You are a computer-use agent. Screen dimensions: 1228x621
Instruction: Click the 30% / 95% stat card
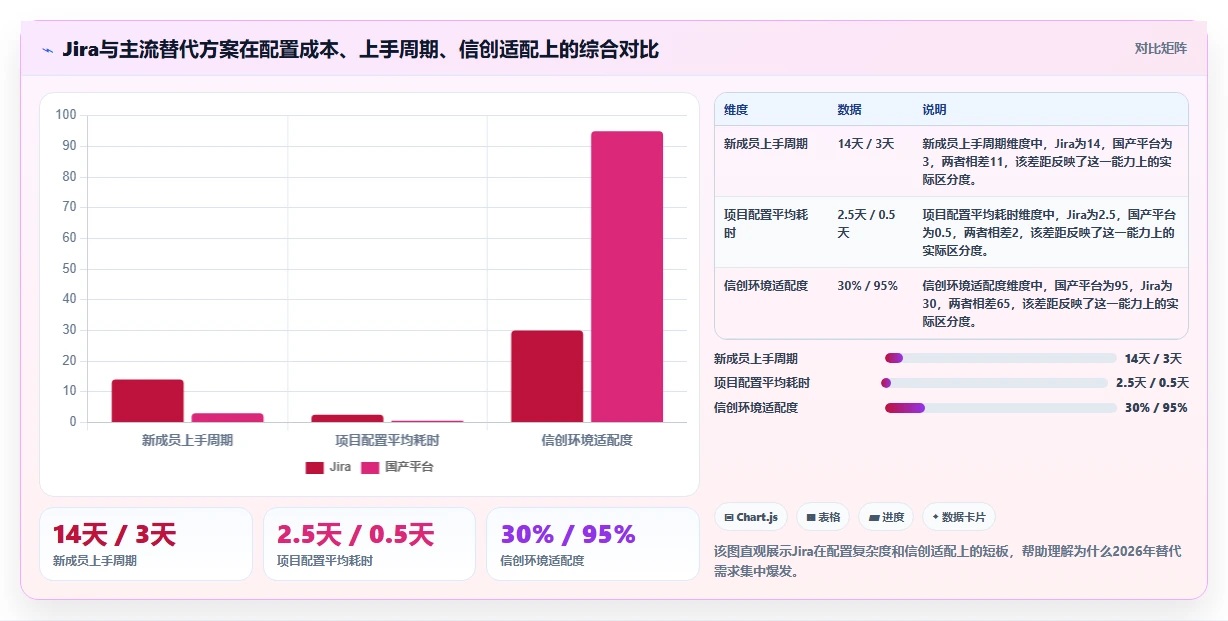pyautogui.click(x=593, y=544)
